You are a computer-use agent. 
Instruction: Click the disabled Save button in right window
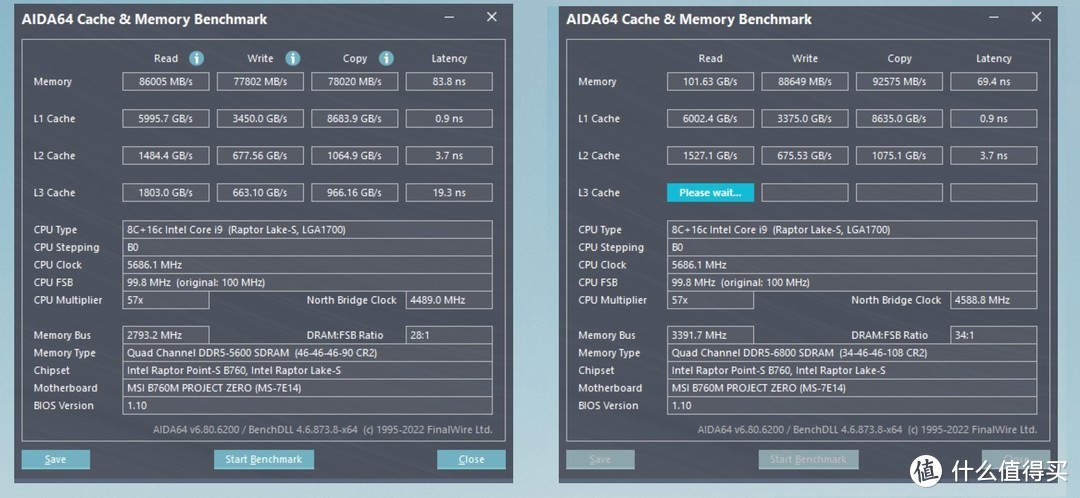pos(601,459)
